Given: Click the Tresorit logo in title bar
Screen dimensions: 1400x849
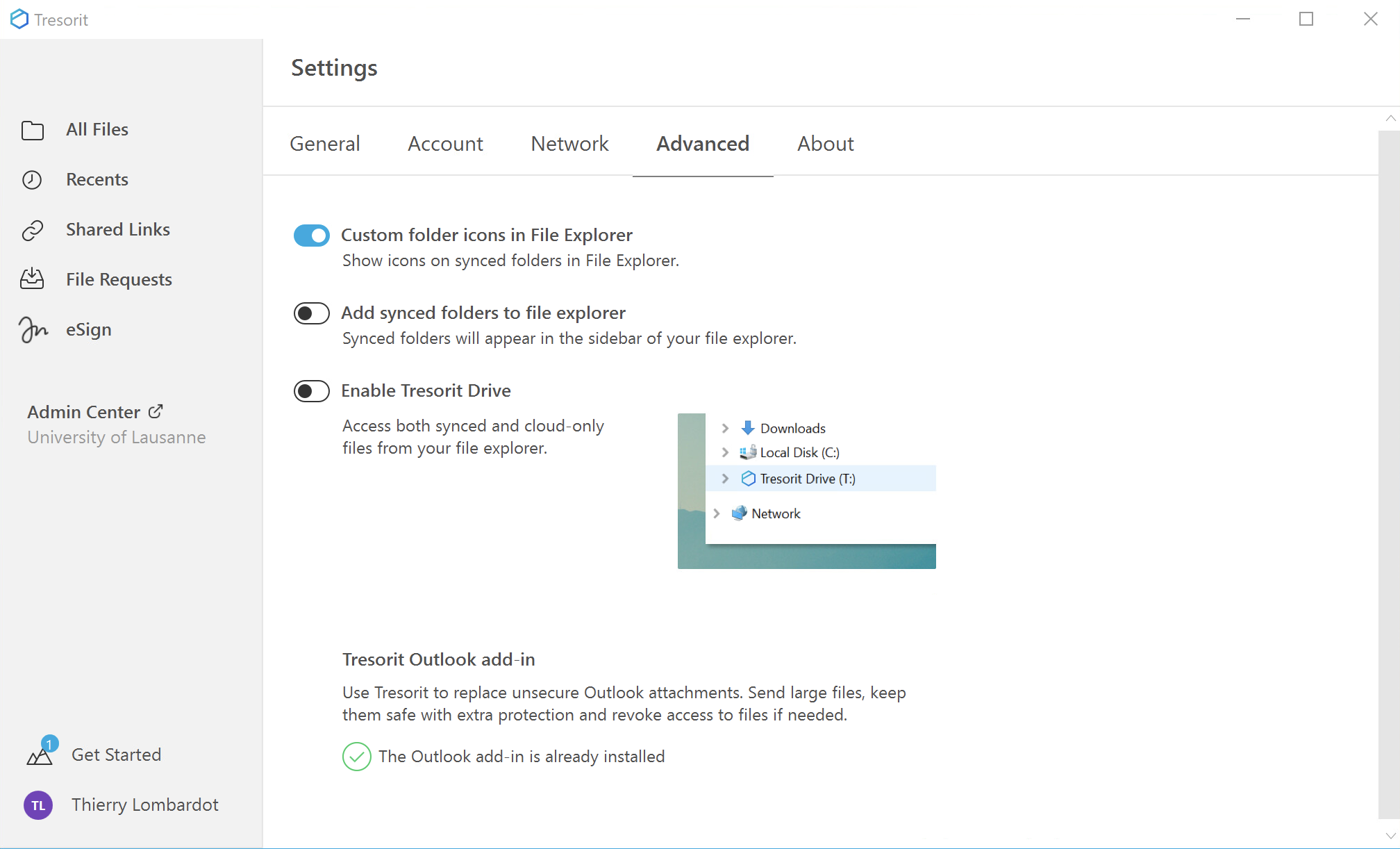Looking at the screenshot, I should [x=19, y=19].
